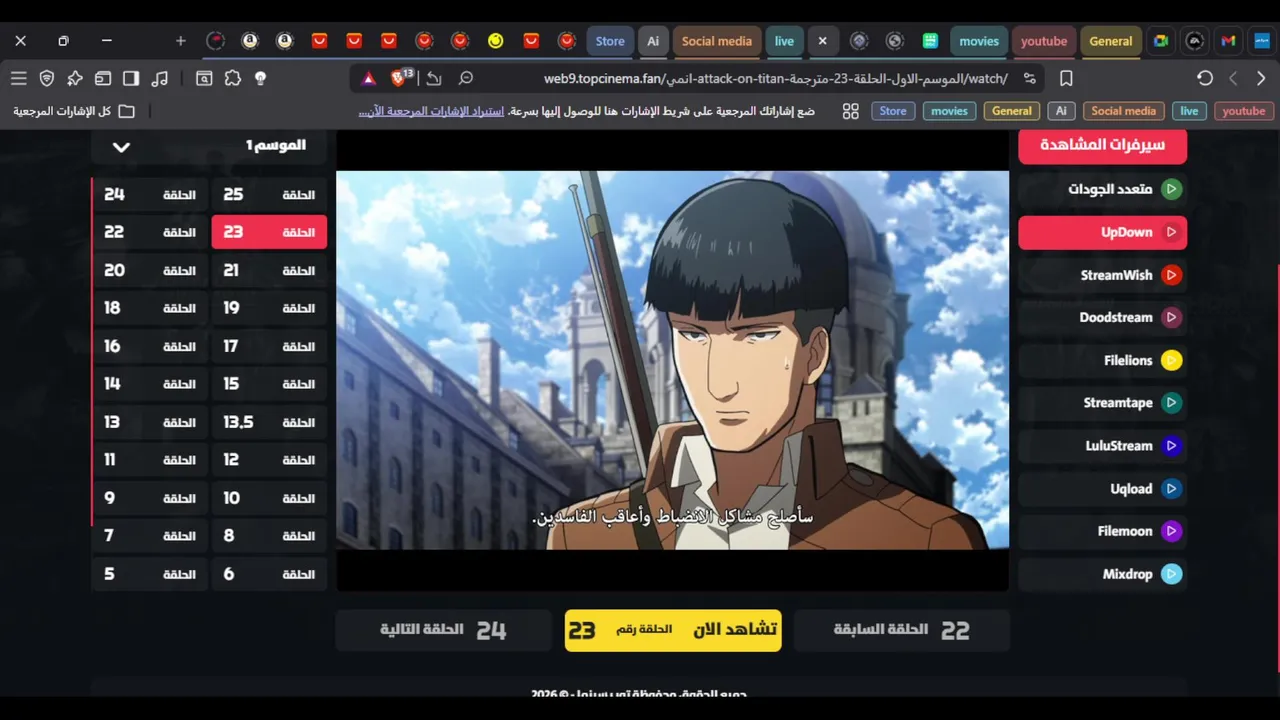Expand the General tab group in tab strip
Viewport: 1280px width, 720px height.
point(1111,41)
